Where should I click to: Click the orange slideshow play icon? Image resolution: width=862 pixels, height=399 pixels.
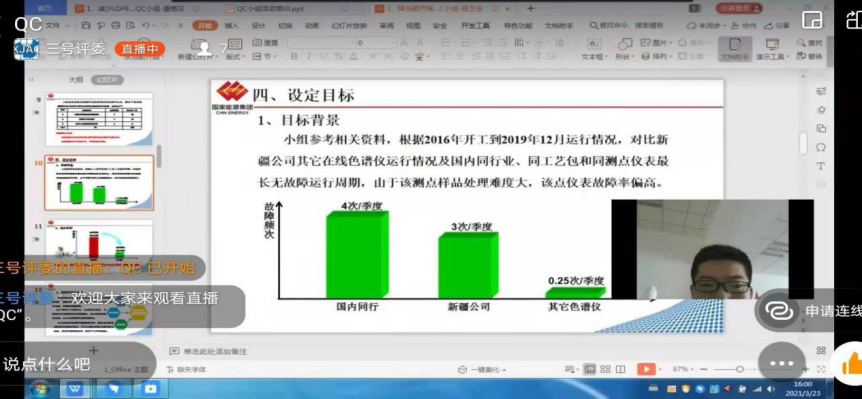(646, 369)
